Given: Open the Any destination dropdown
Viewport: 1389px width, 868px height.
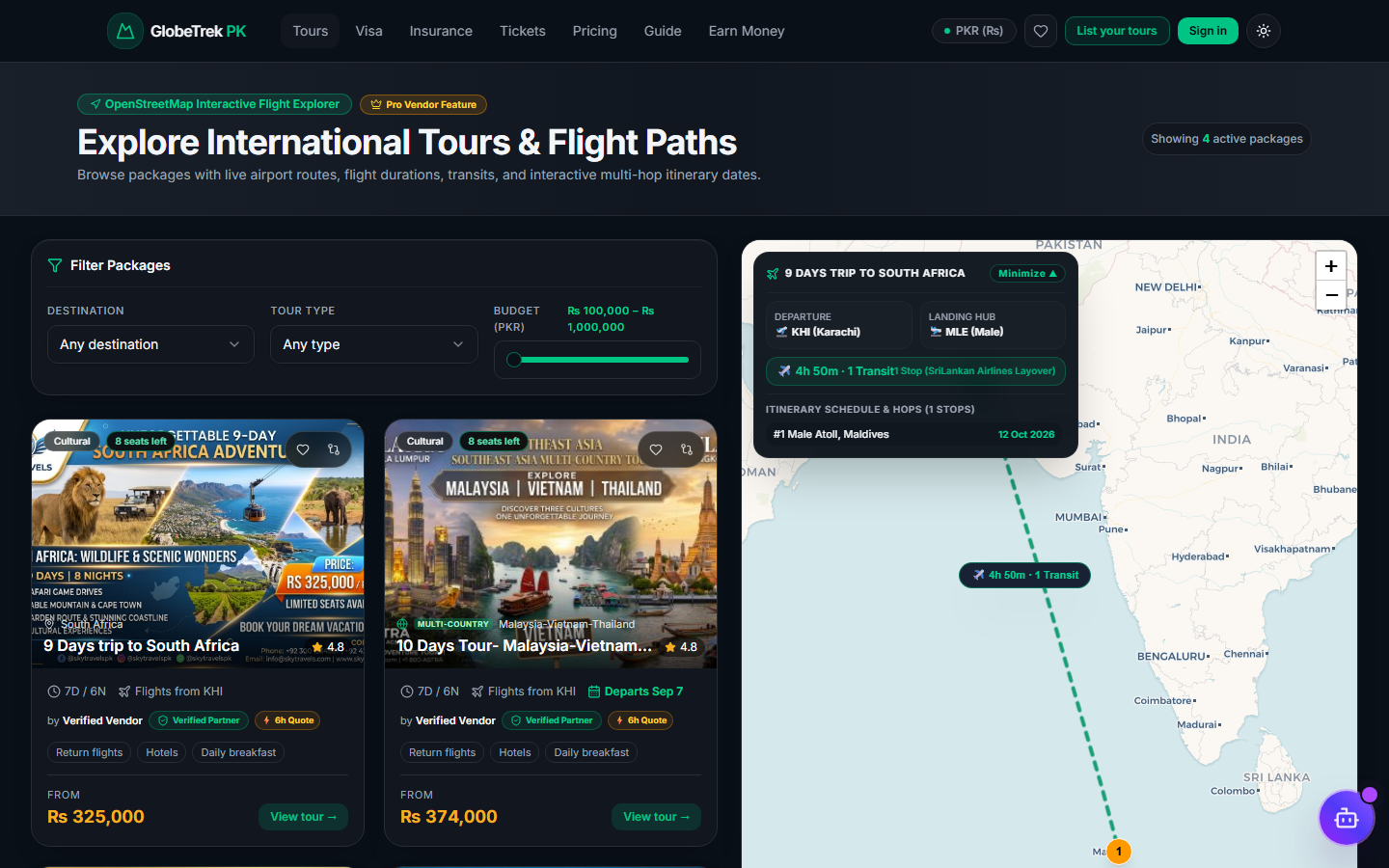Looking at the screenshot, I should click(x=150, y=344).
